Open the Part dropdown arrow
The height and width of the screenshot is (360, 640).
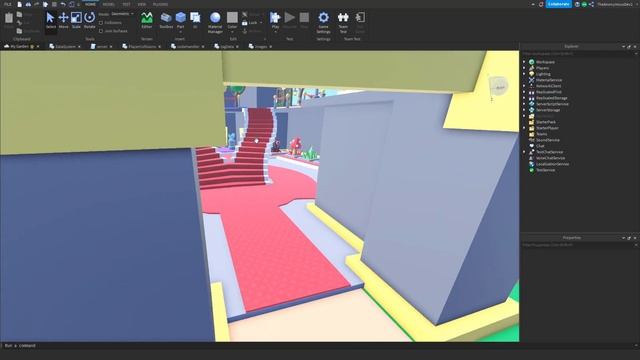[180, 32]
